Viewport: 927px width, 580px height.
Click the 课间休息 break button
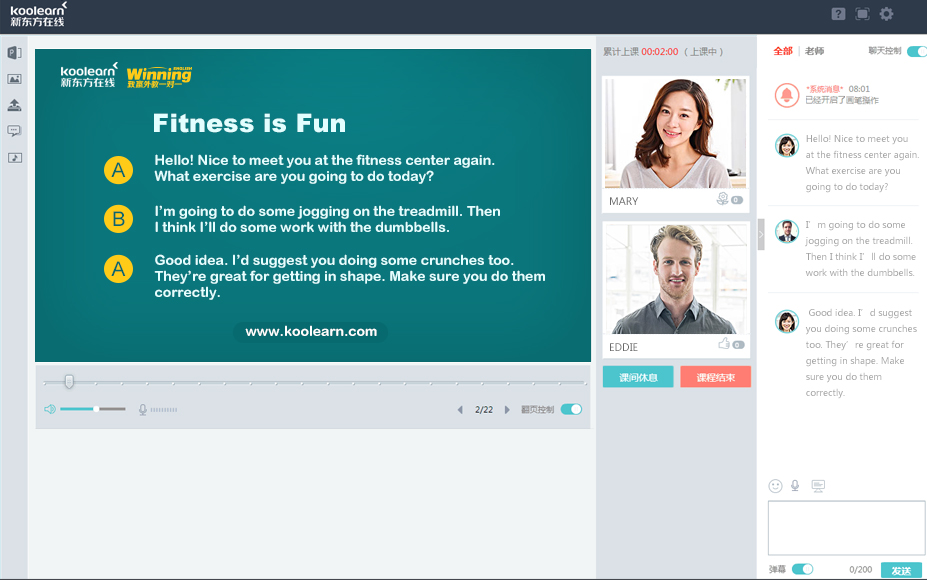[x=637, y=377]
